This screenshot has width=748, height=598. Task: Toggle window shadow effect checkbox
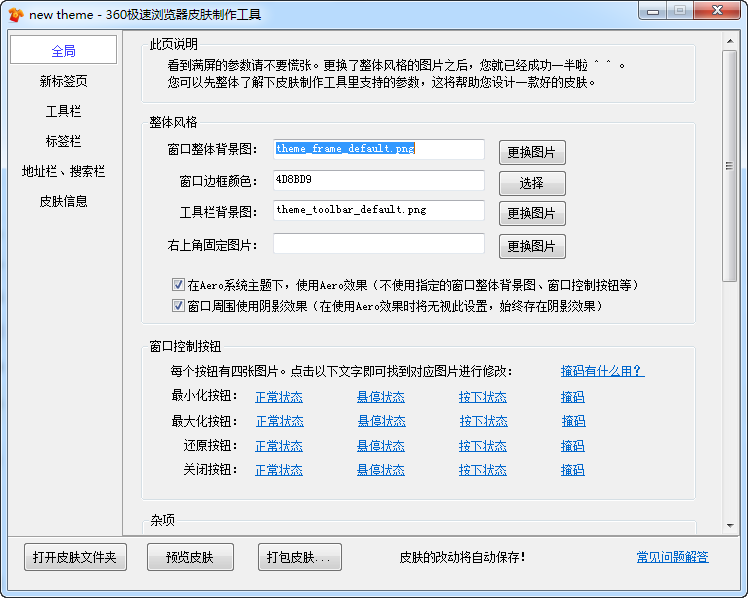179,306
